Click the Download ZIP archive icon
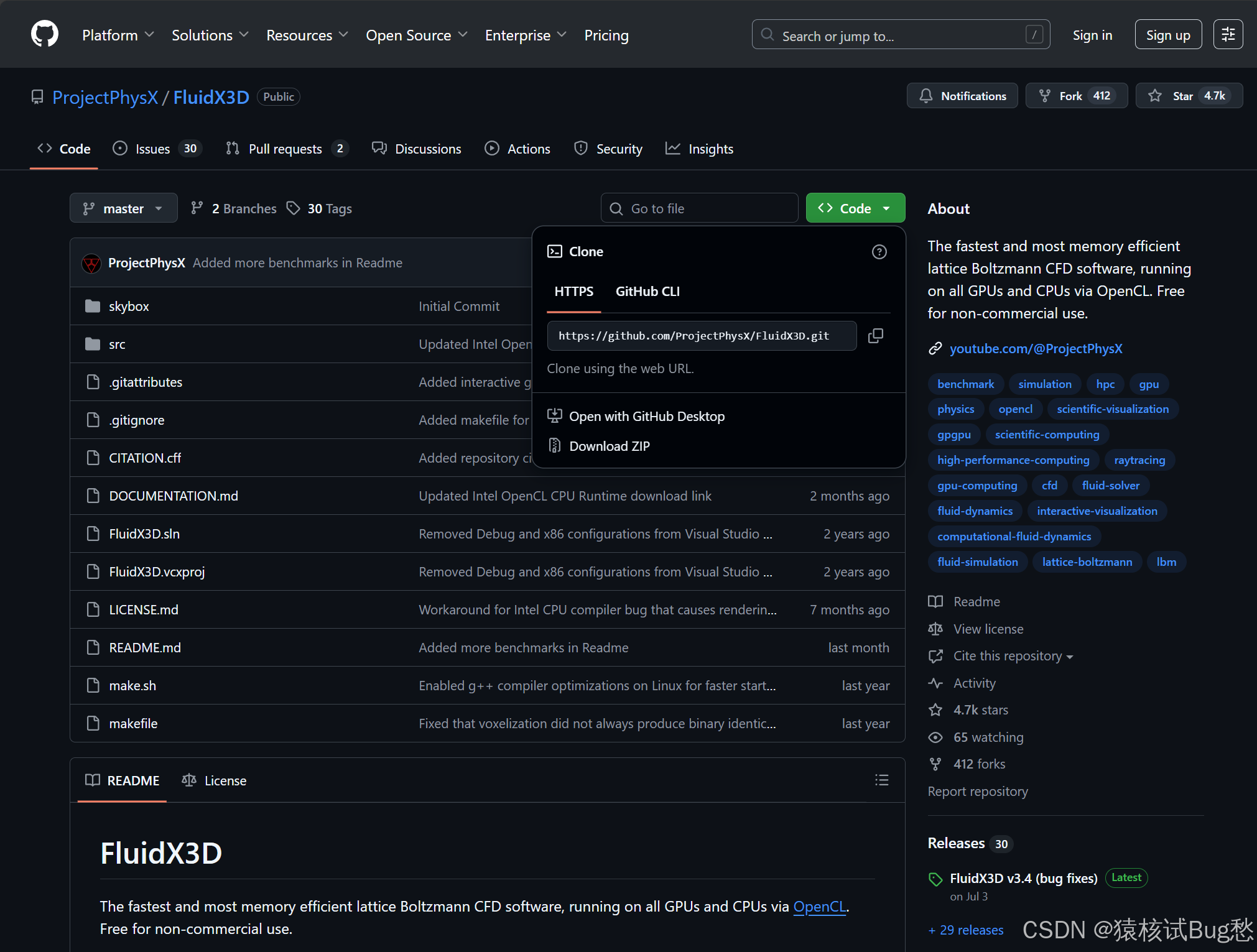This screenshot has height=952, width=1257. coord(555,446)
